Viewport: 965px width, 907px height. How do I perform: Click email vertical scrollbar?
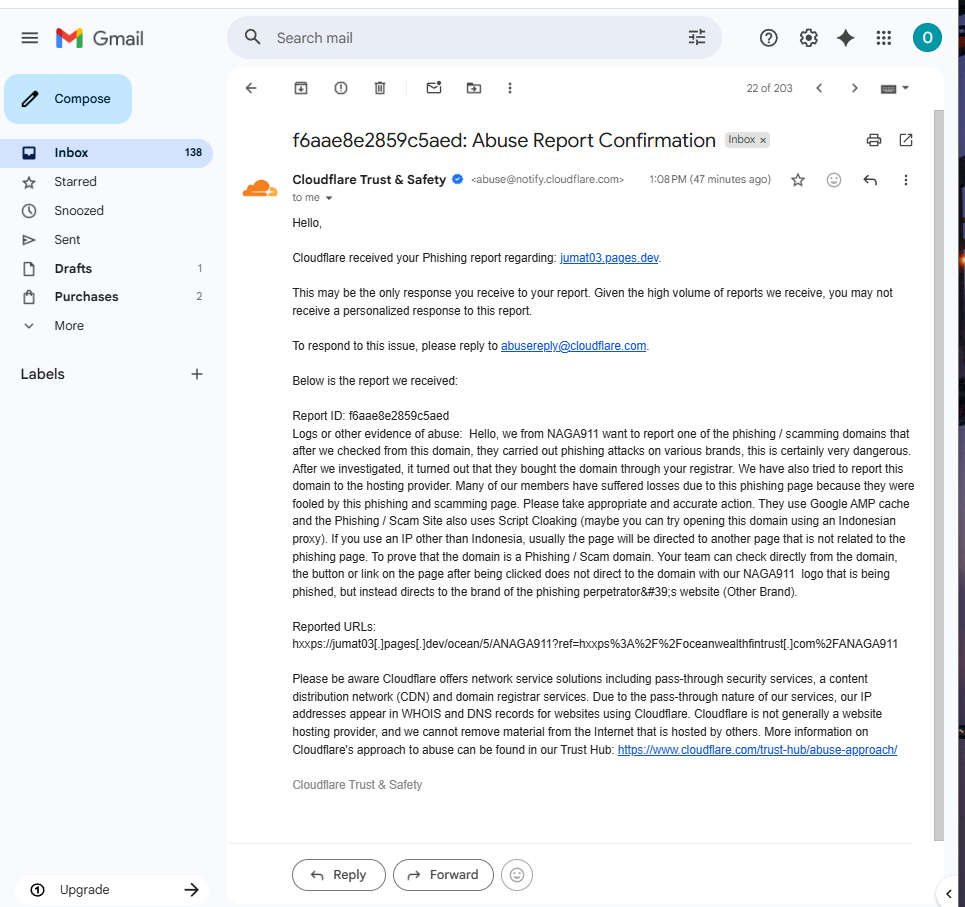[x=939, y=475]
